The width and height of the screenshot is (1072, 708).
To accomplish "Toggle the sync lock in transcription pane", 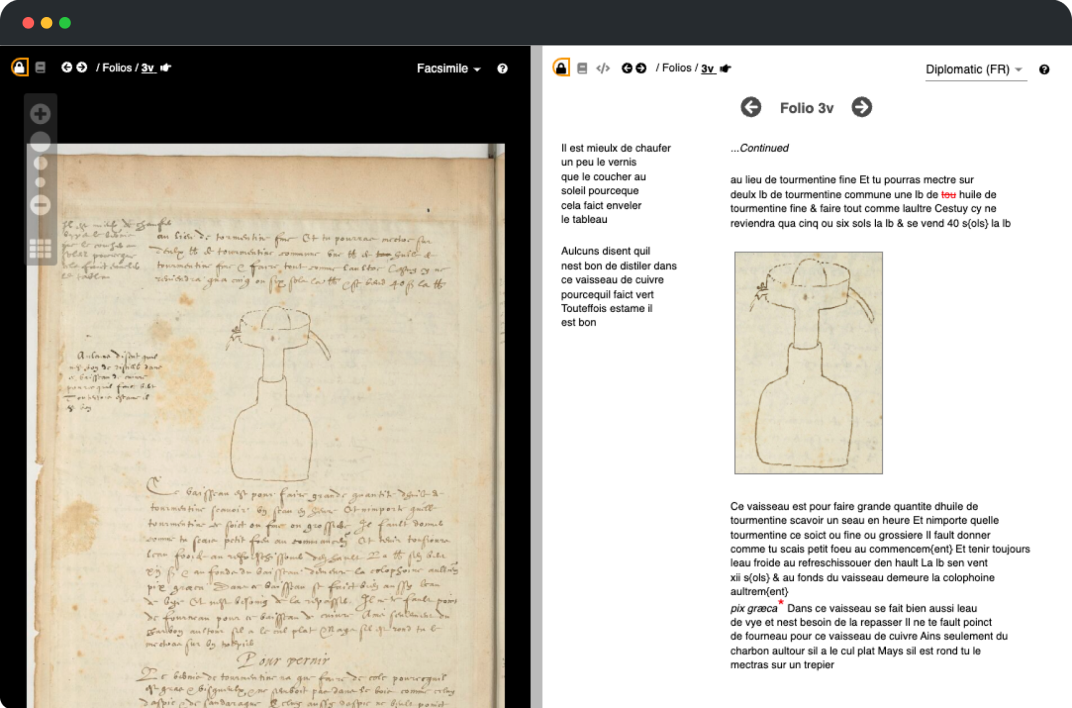I will pos(562,68).
